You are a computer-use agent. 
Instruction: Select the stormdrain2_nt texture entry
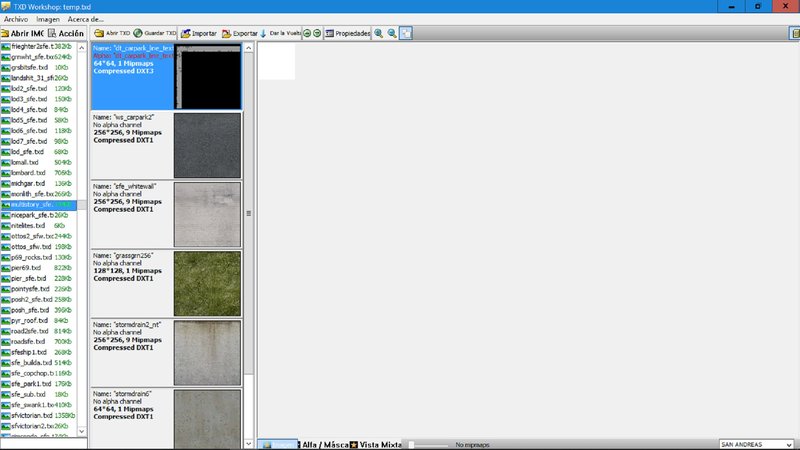click(166, 353)
